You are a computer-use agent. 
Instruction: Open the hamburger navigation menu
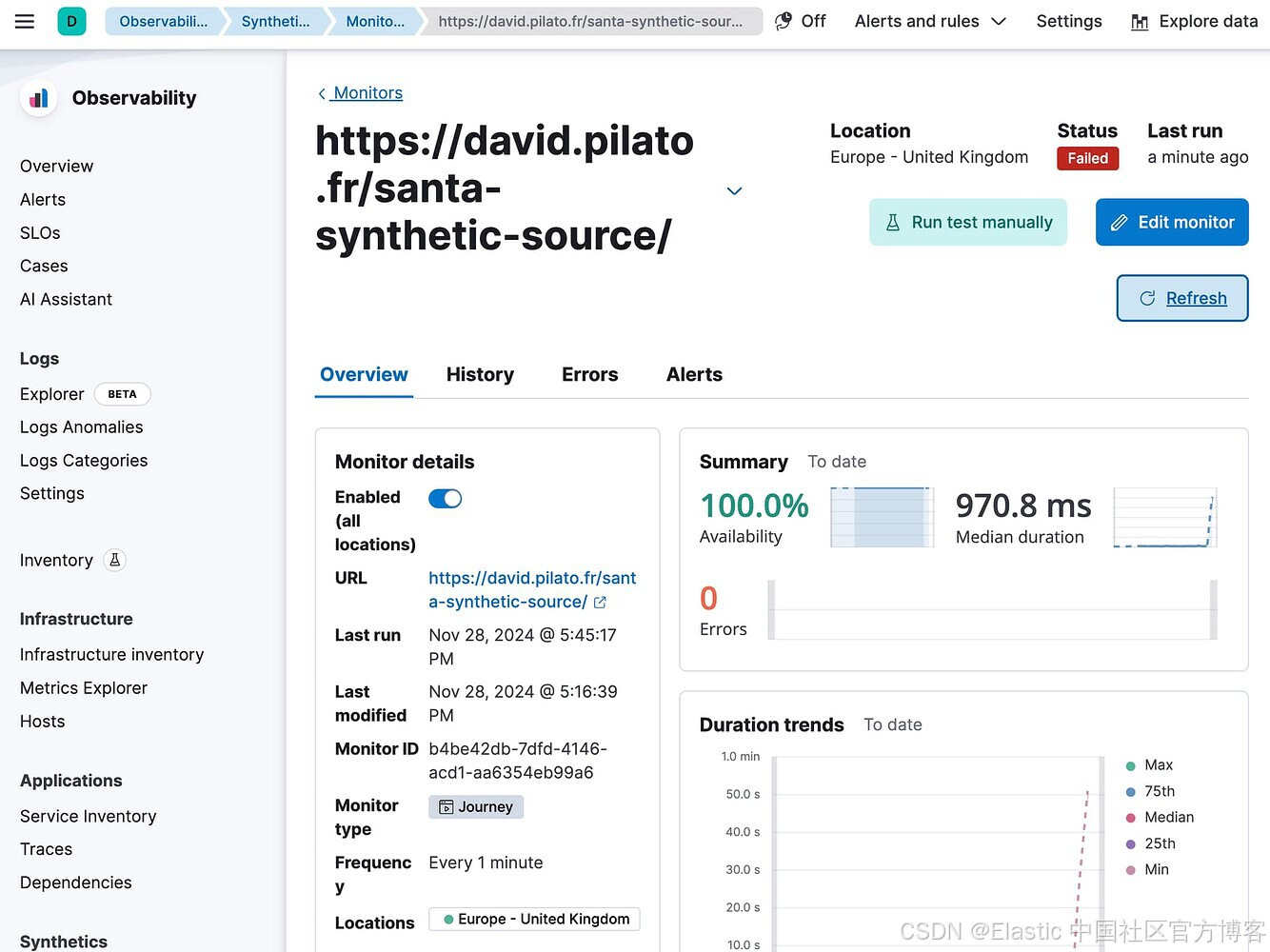25,21
